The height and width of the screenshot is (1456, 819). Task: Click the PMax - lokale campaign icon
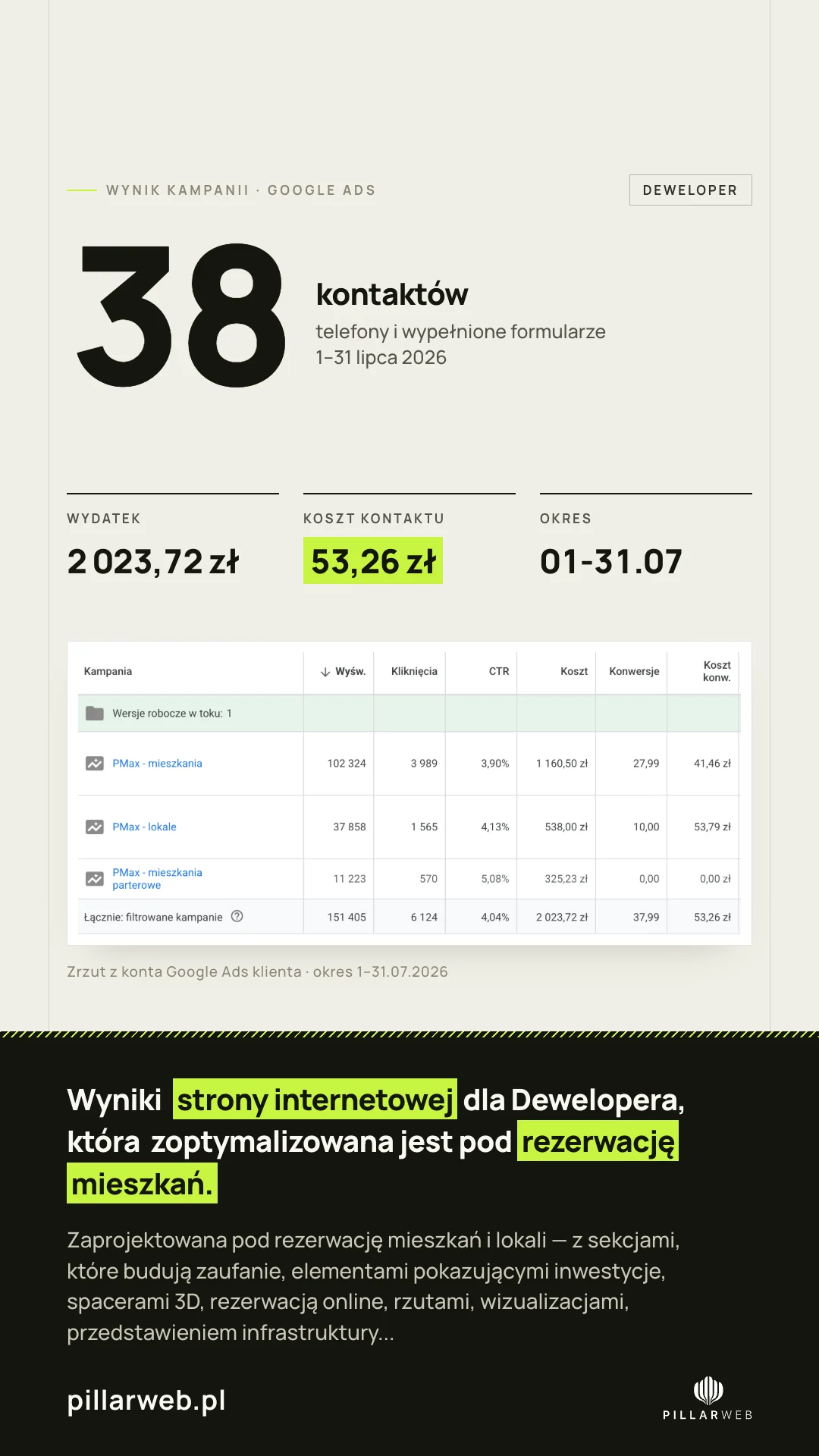coord(95,827)
